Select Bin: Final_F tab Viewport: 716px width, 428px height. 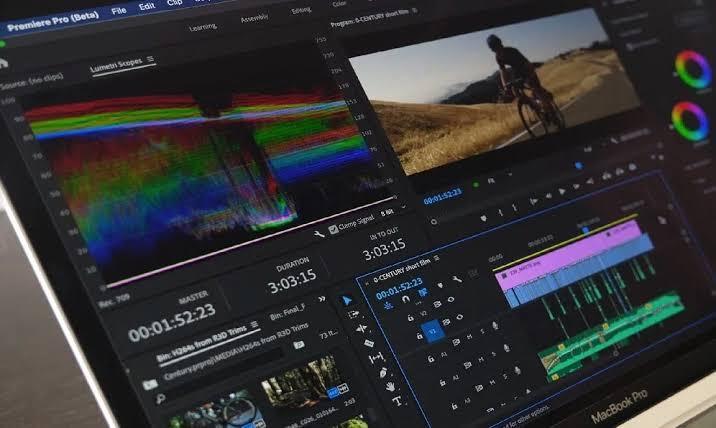tap(288, 312)
